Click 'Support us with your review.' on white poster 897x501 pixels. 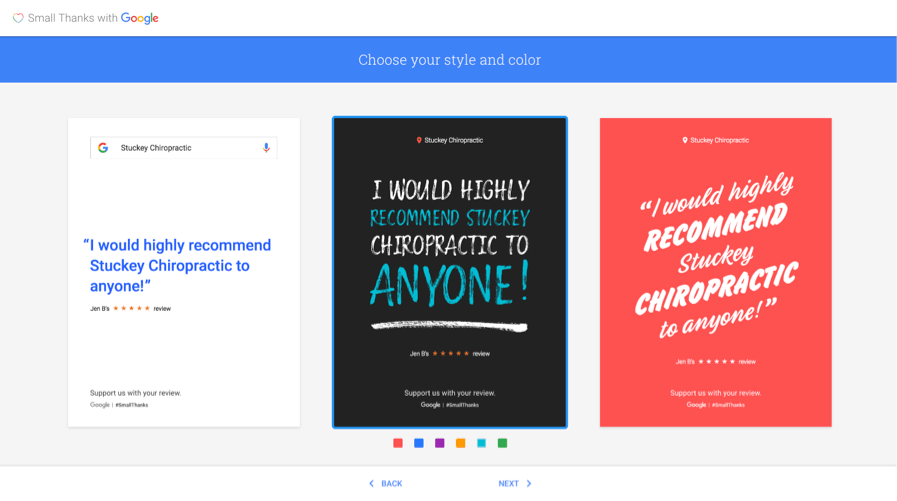[x=136, y=393]
